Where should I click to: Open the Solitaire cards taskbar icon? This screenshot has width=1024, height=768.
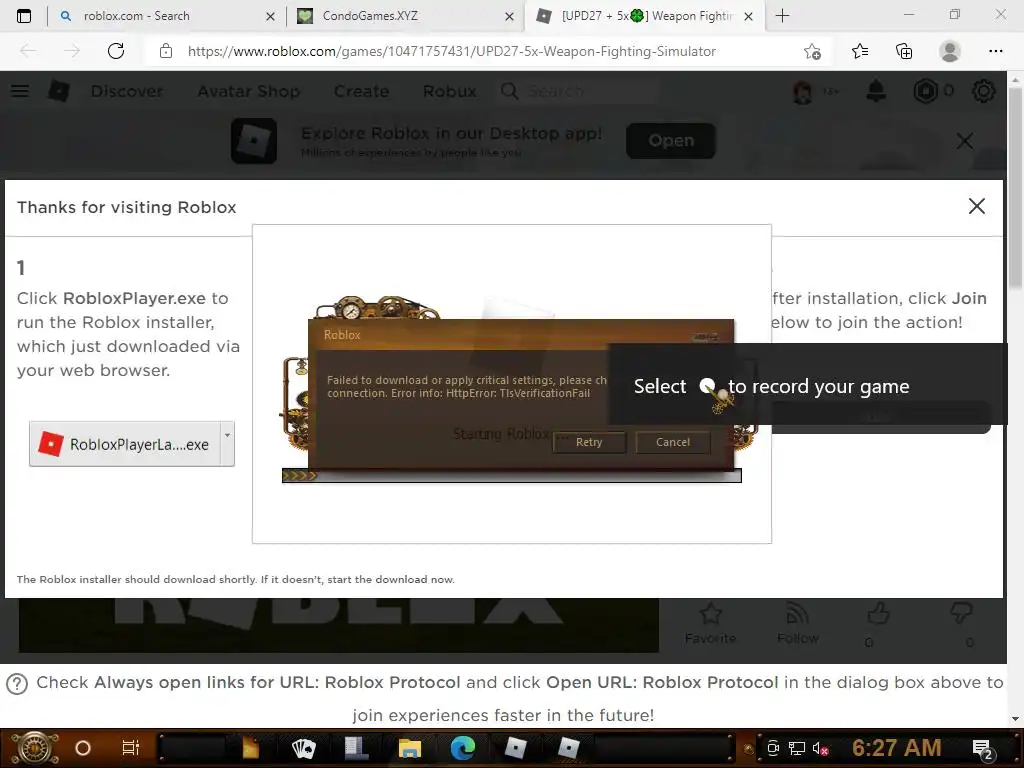coord(303,748)
